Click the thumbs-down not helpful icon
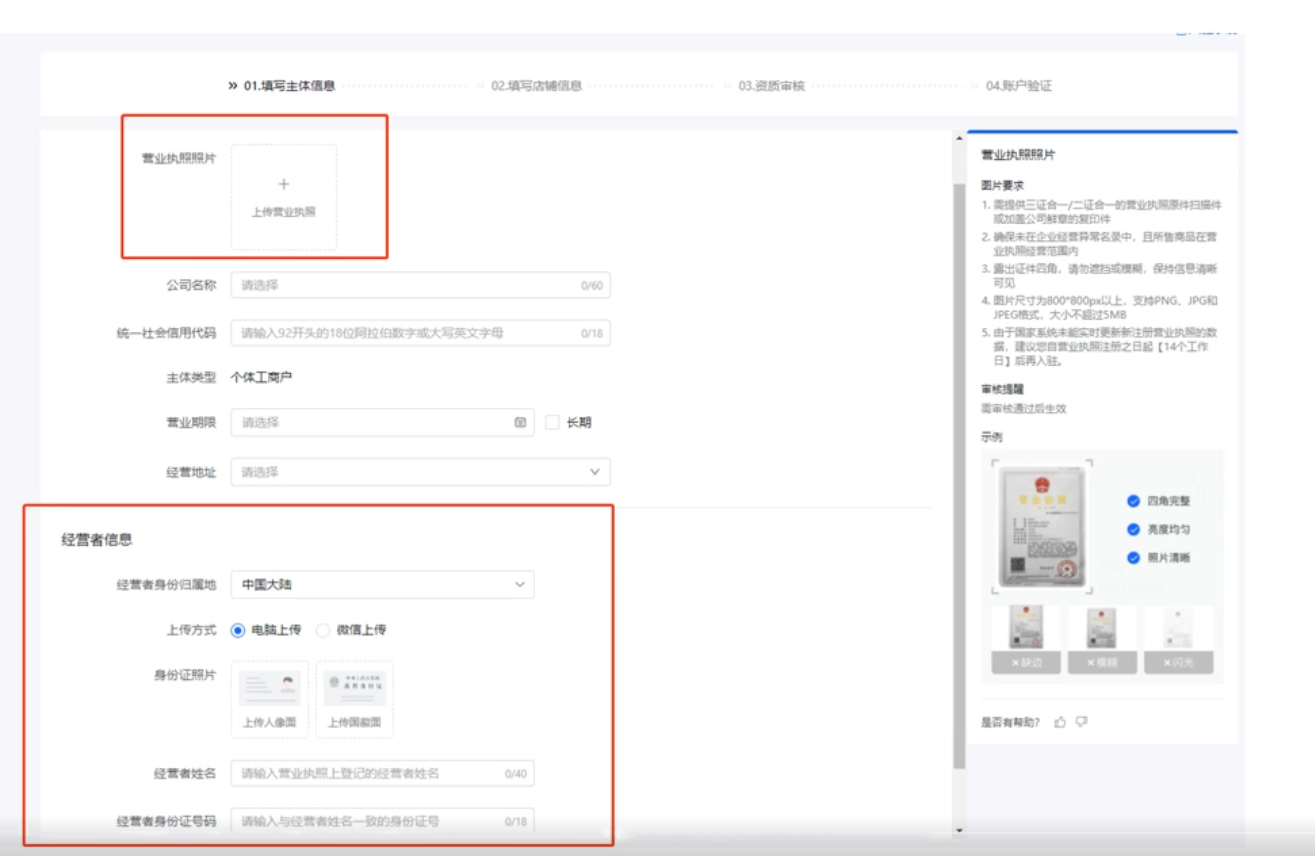The width and height of the screenshot is (1315, 856). 1082,722
